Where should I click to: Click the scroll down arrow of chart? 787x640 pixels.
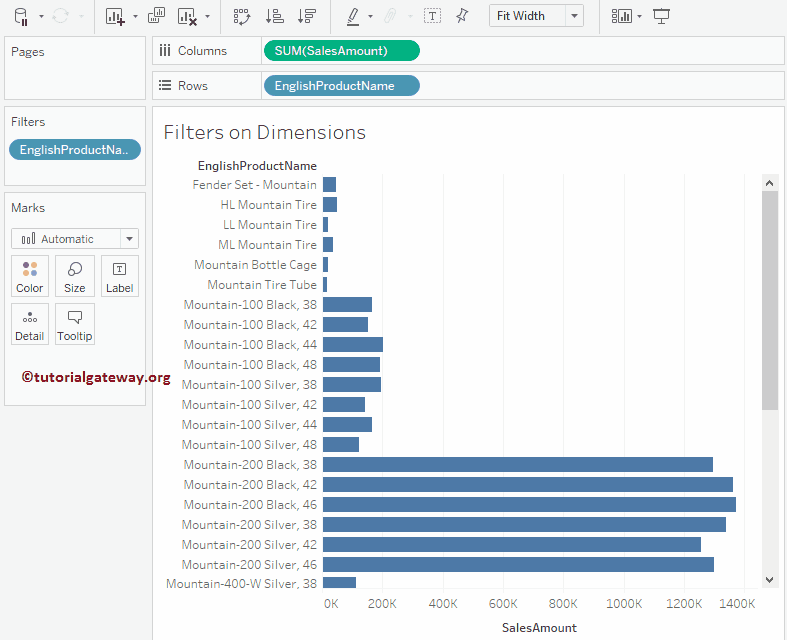coord(769,579)
